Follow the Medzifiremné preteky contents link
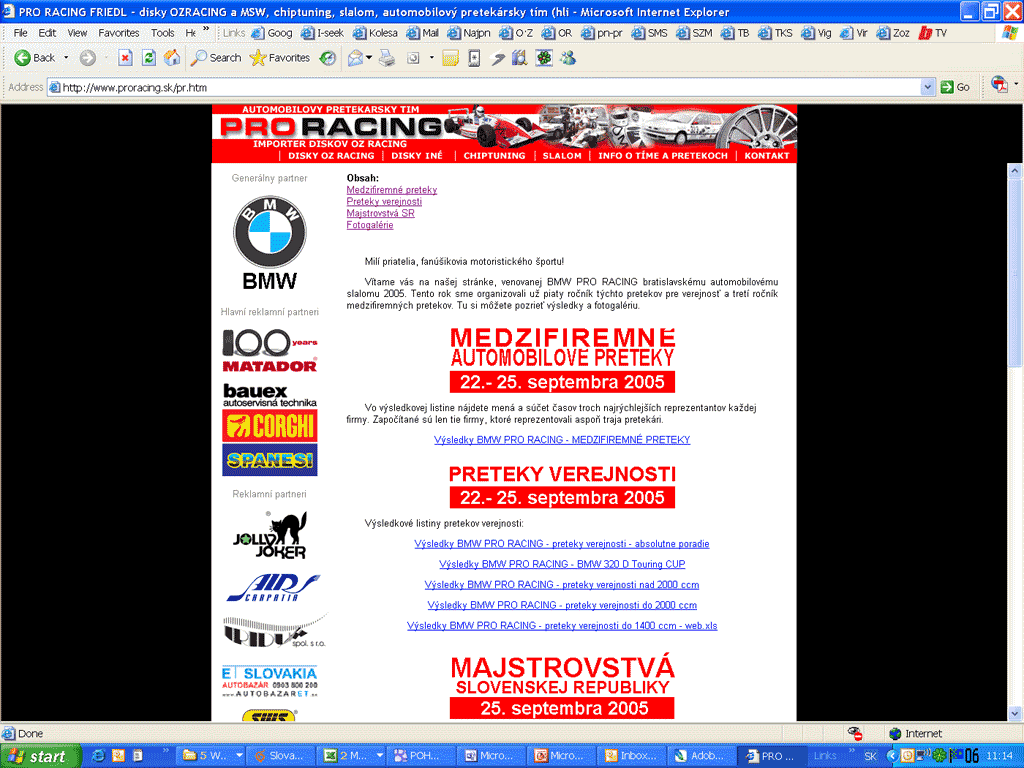Image resolution: width=1024 pixels, height=768 pixels. (392, 190)
